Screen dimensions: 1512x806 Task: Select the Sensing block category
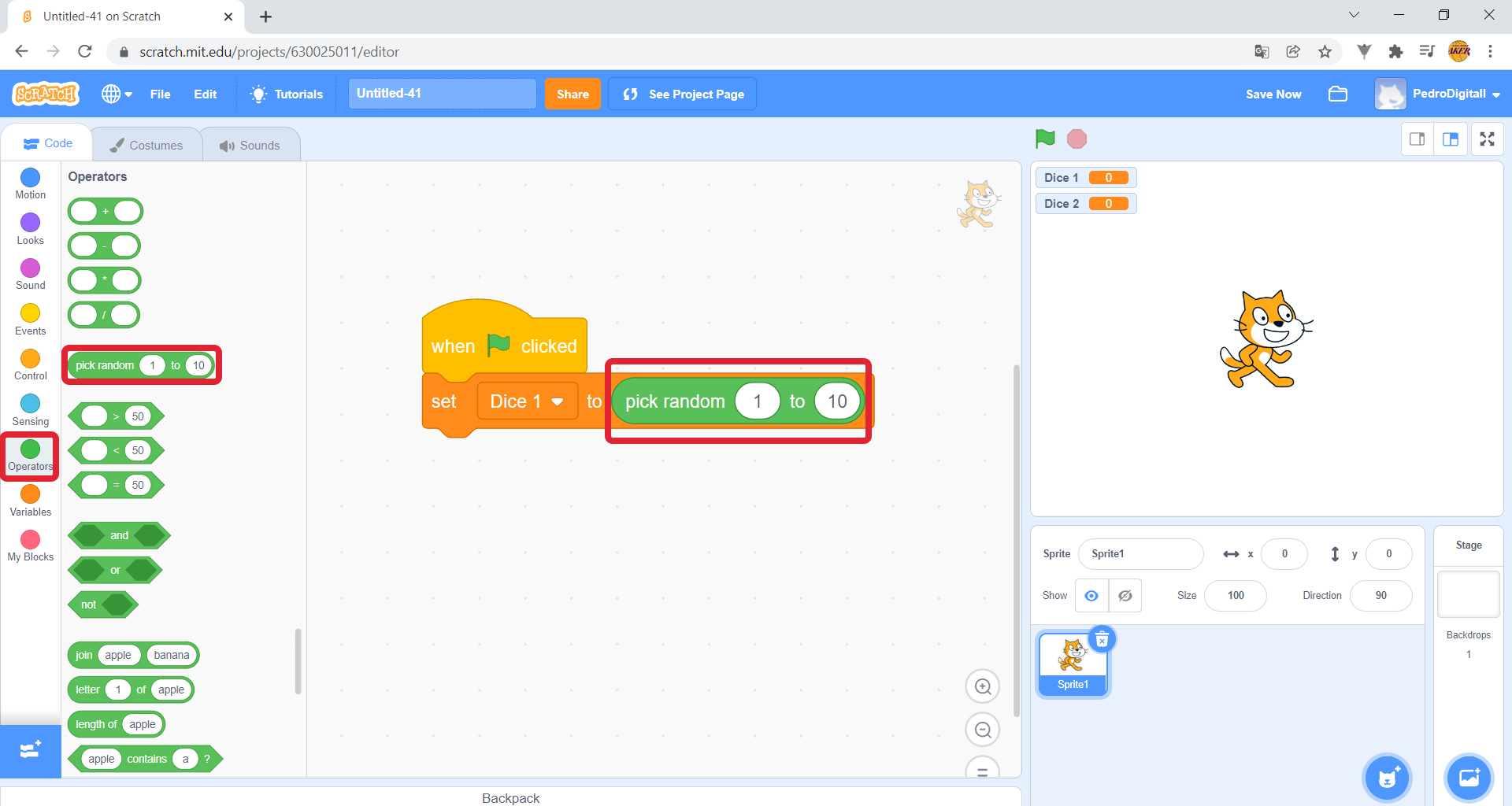(31, 410)
